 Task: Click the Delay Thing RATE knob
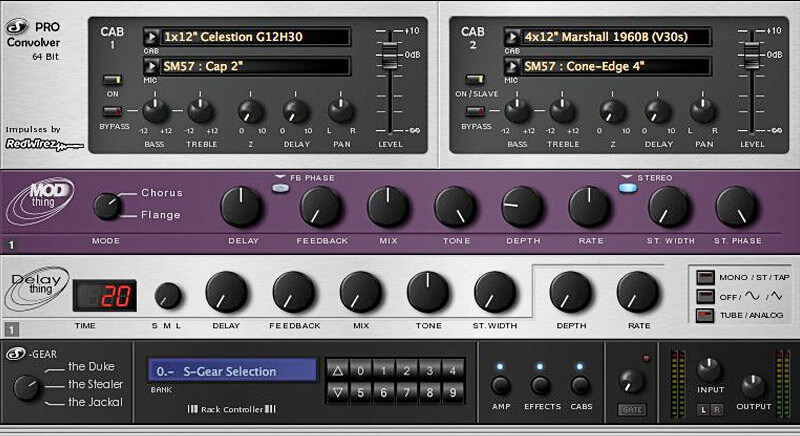point(638,292)
